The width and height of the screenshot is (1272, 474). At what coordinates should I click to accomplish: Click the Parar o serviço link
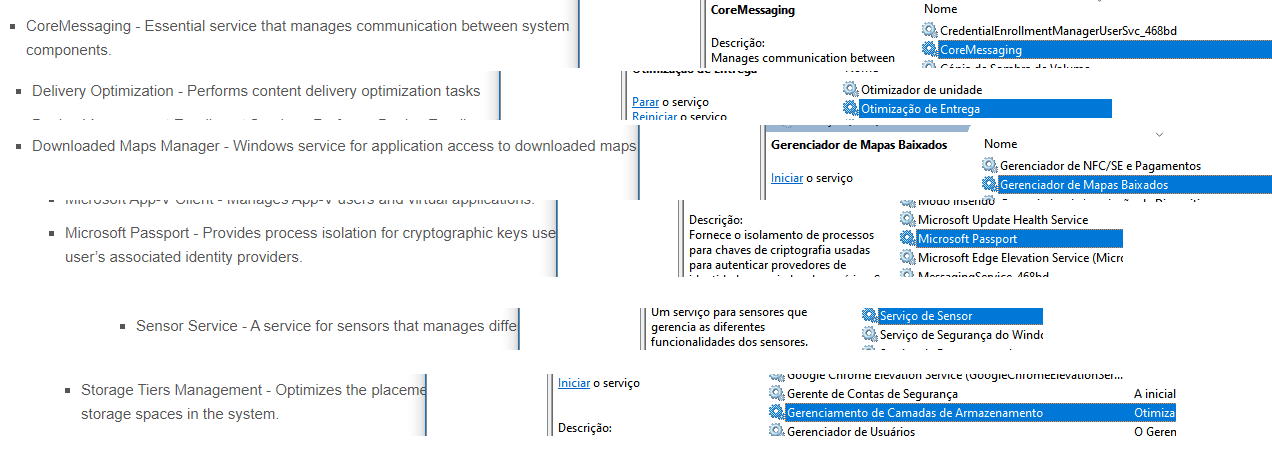(645, 102)
